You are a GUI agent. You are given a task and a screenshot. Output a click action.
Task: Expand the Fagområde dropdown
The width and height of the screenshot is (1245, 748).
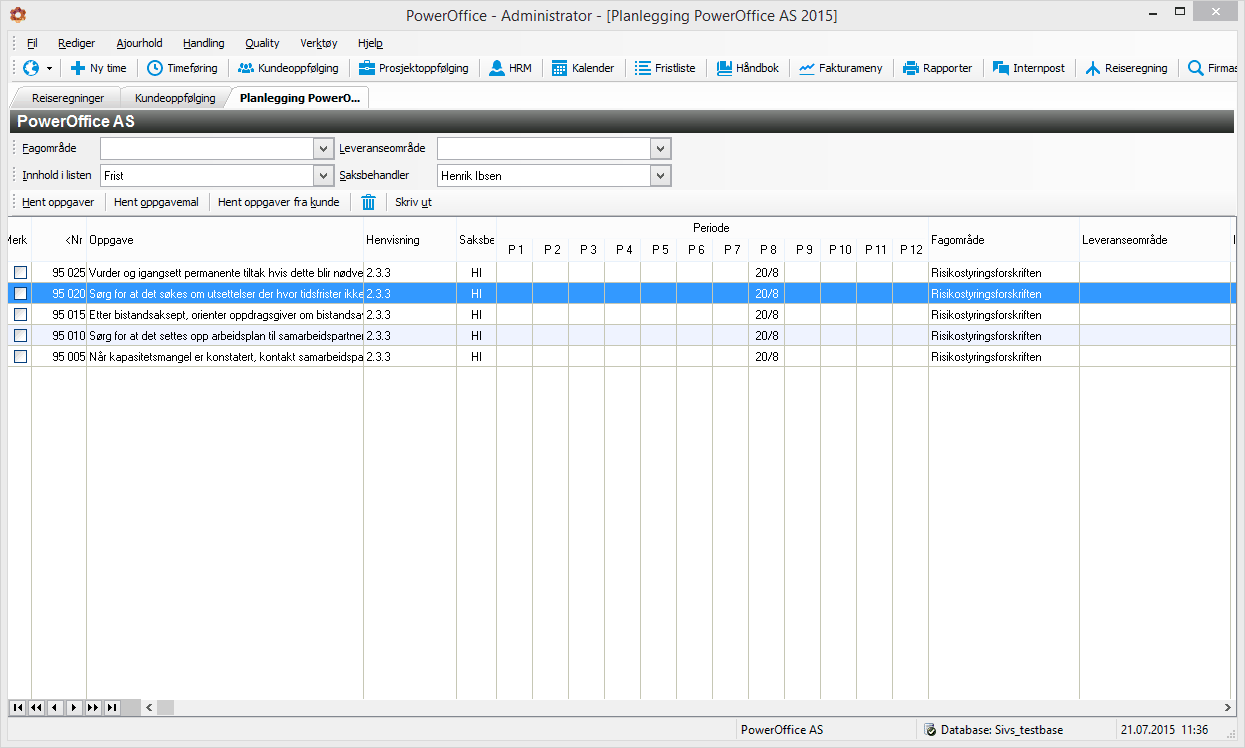coord(323,149)
